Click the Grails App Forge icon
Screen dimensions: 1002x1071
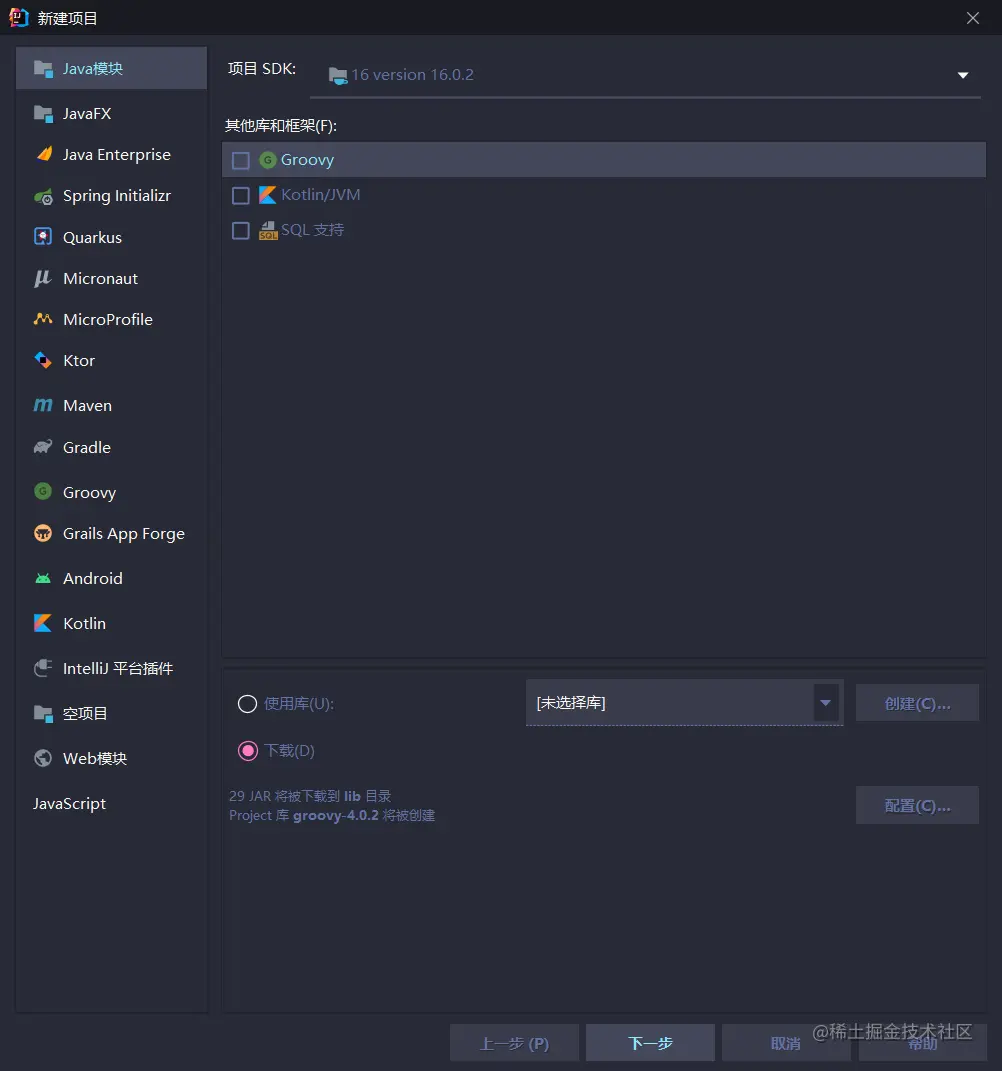(x=43, y=533)
